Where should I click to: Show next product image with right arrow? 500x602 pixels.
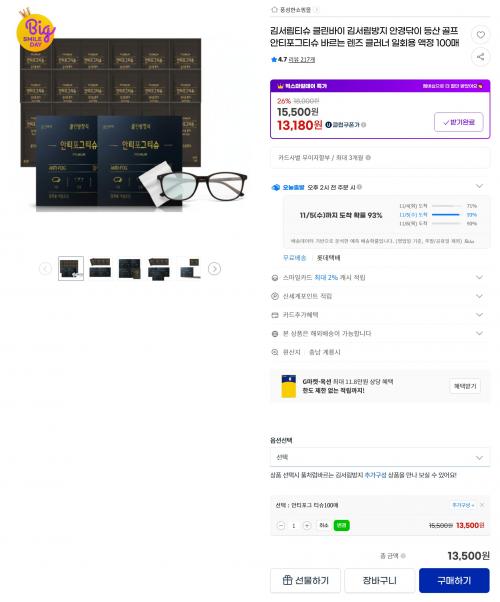(x=214, y=269)
